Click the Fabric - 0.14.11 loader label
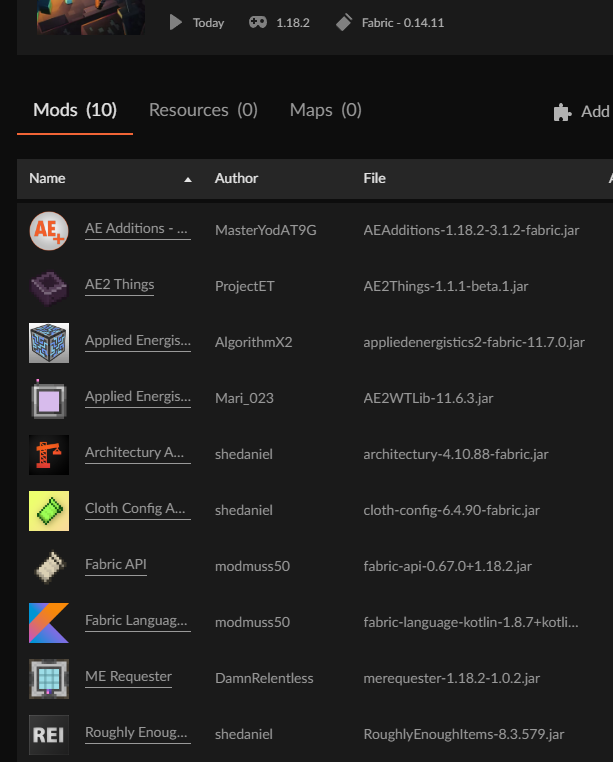Screen dimensions: 613x762 403,23
